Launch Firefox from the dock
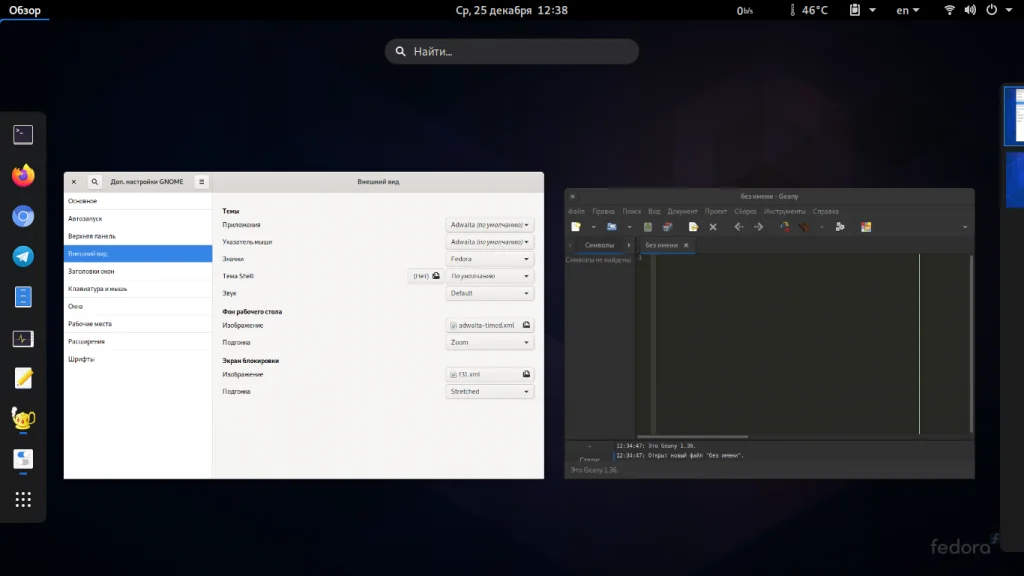The image size is (1024, 576). point(23,175)
